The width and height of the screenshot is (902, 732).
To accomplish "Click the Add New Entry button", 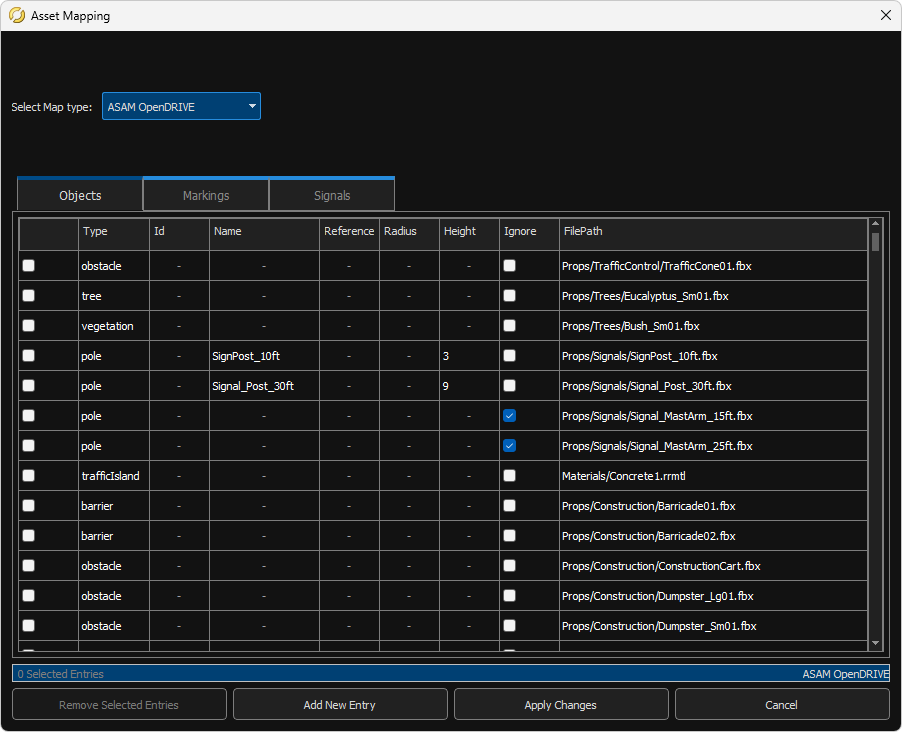I will pos(340,704).
